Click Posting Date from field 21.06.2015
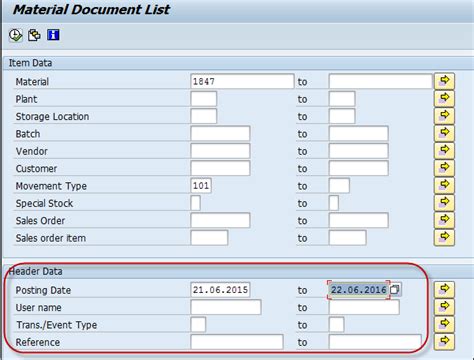 coord(220,290)
